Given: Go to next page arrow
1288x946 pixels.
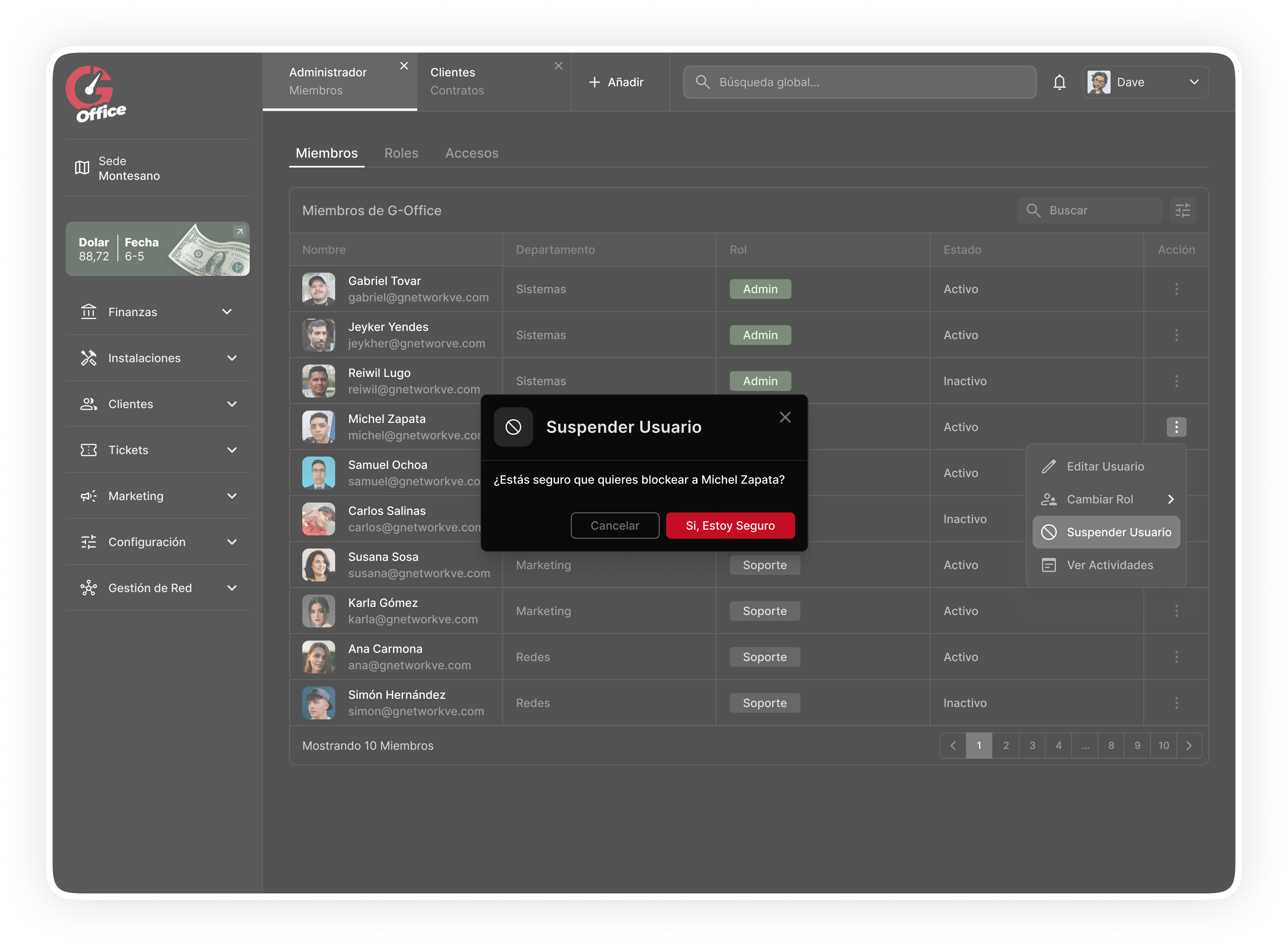Looking at the screenshot, I should (1189, 746).
